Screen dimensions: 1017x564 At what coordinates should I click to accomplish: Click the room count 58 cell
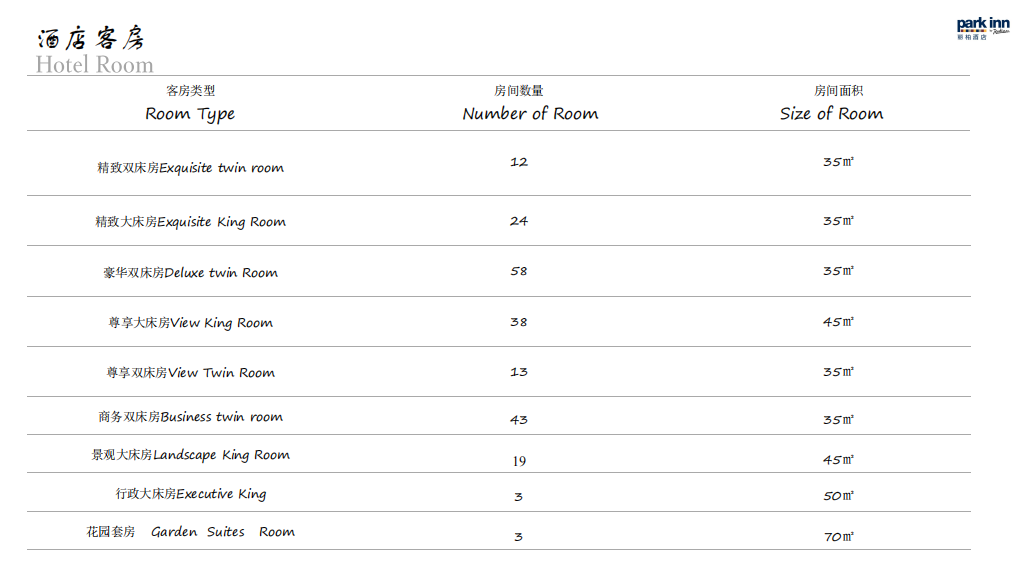click(x=519, y=271)
